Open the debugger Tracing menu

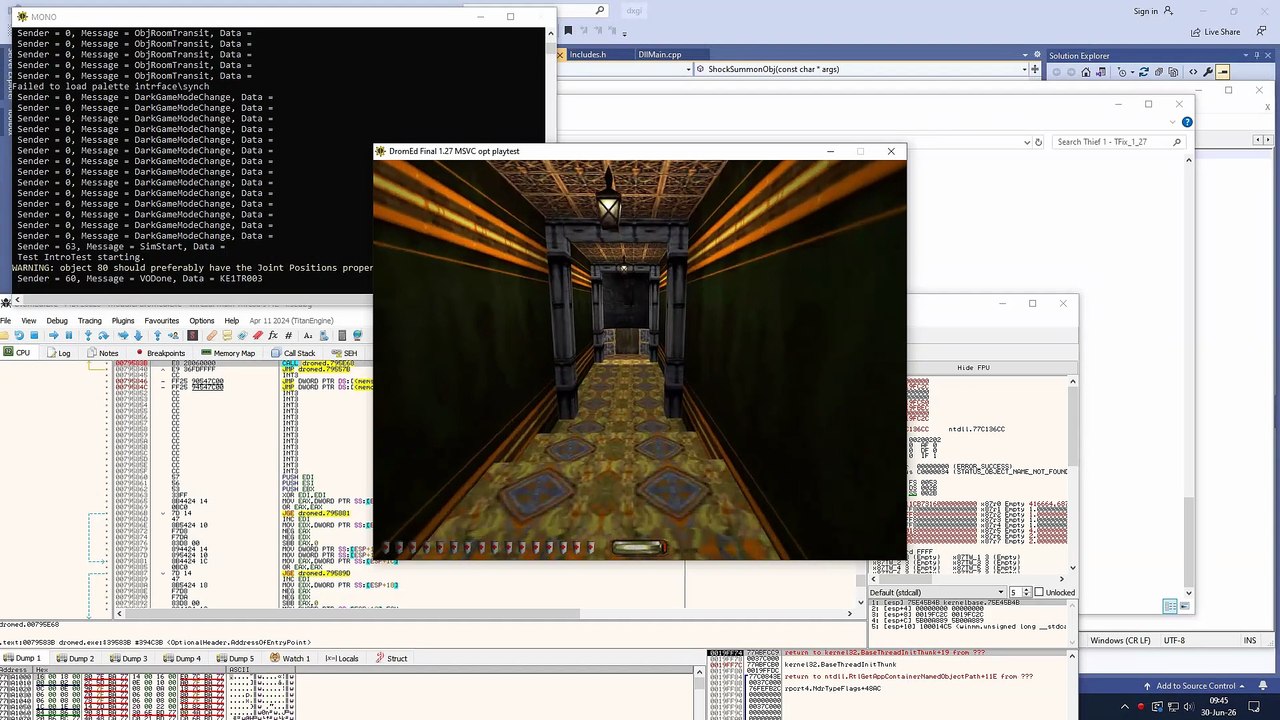pyautogui.click(x=89, y=321)
